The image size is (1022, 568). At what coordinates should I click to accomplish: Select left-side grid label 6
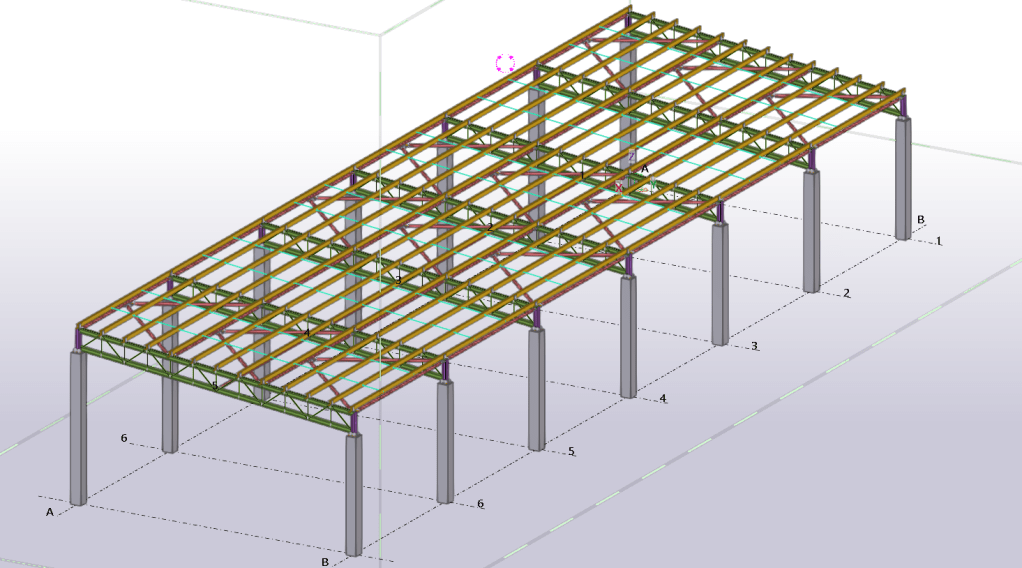tap(124, 438)
